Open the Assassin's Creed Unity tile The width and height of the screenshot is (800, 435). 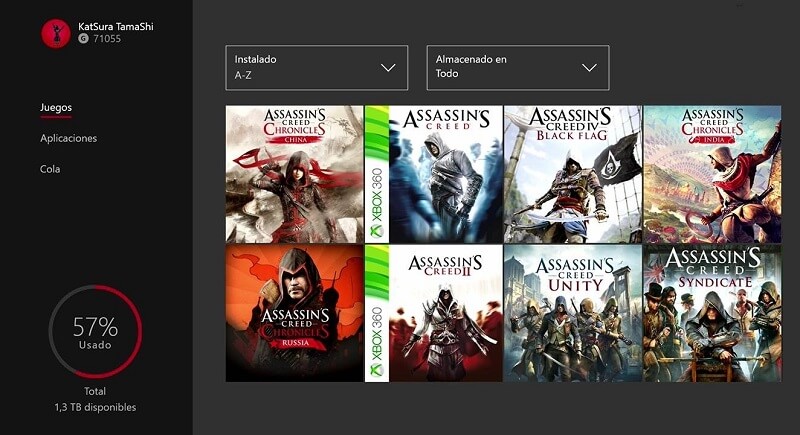572,313
